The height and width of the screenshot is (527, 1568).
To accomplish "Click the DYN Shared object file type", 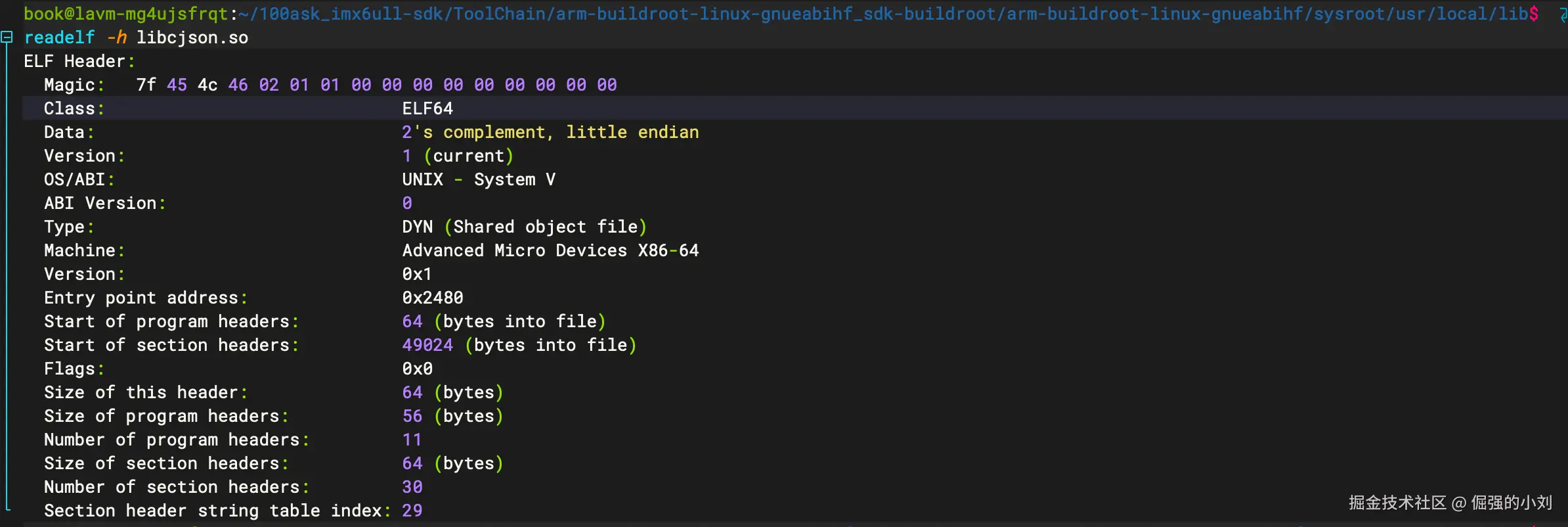I will [x=524, y=227].
